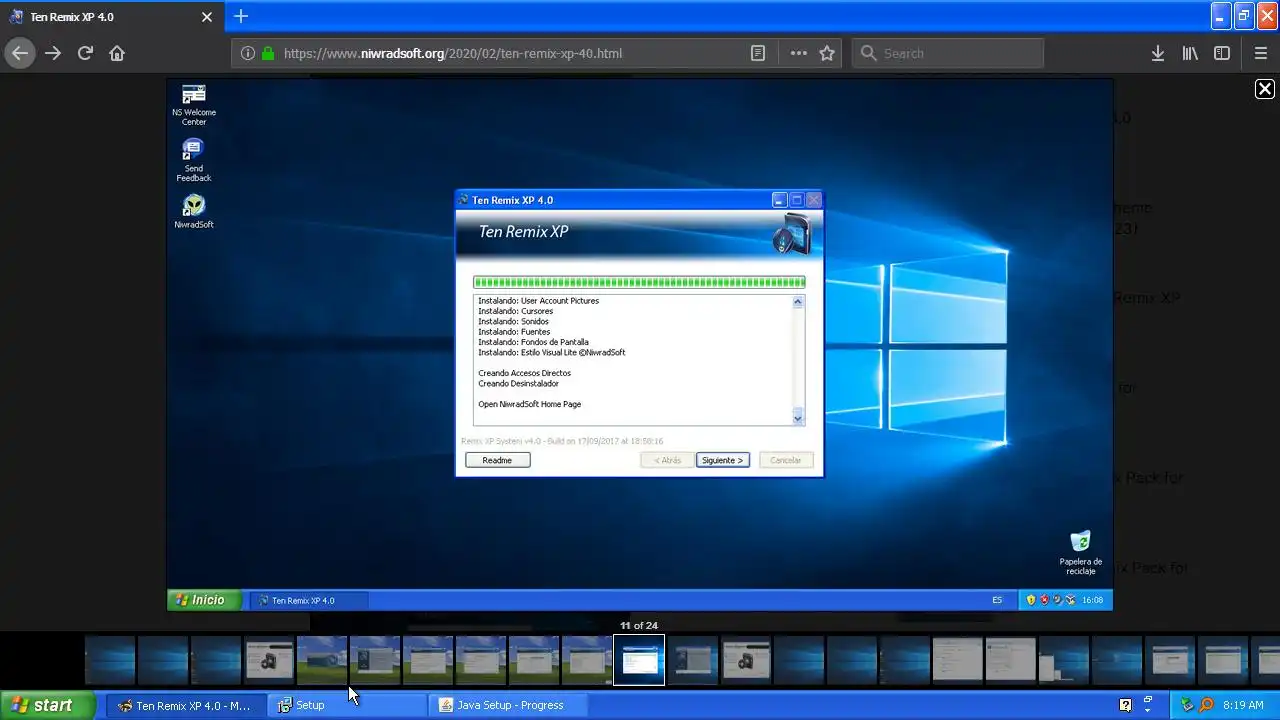
Task: Click the niwradsoft.org address bar URL
Action: (x=453, y=53)
